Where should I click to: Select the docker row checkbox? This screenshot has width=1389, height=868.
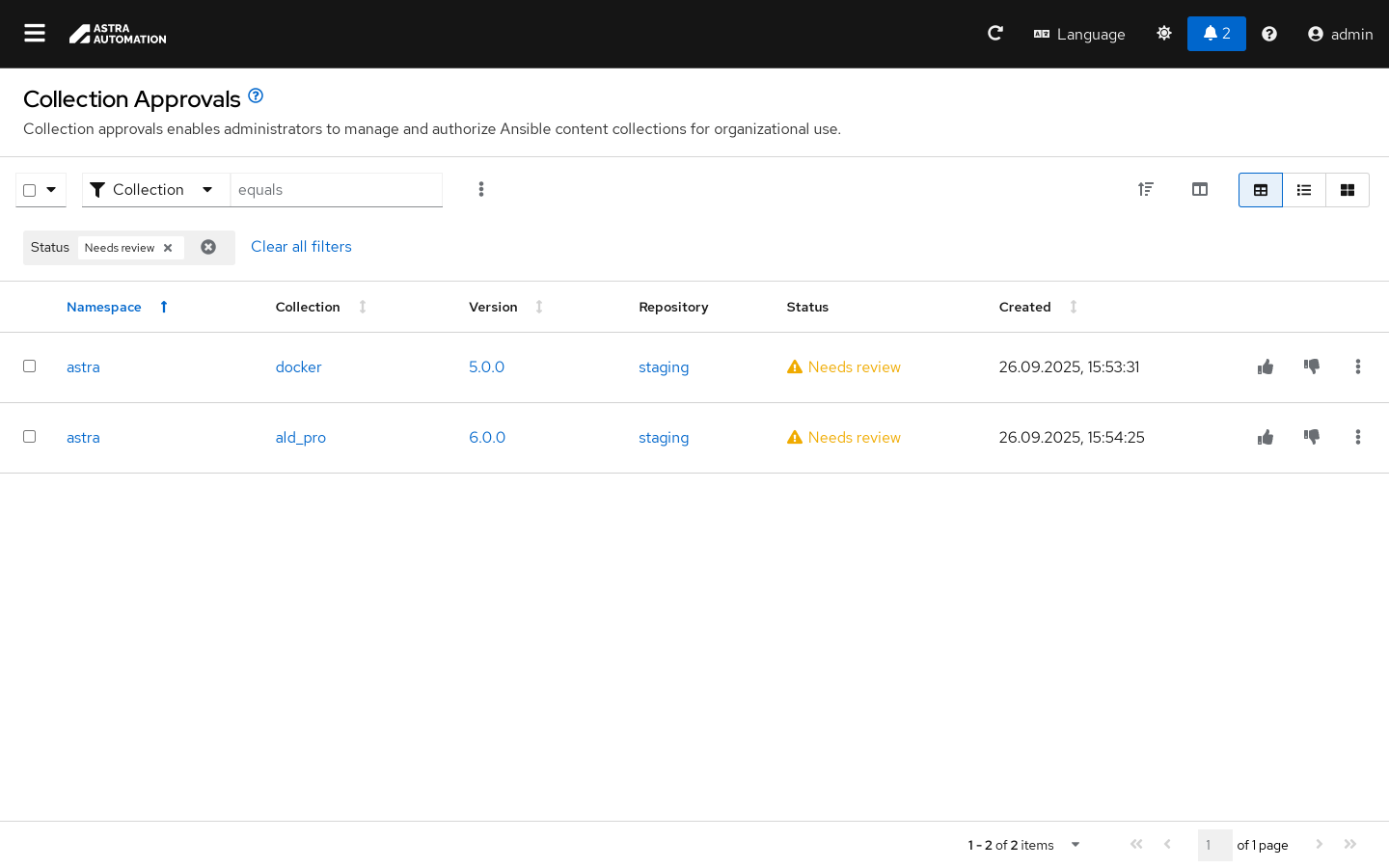tap(30, 366)
